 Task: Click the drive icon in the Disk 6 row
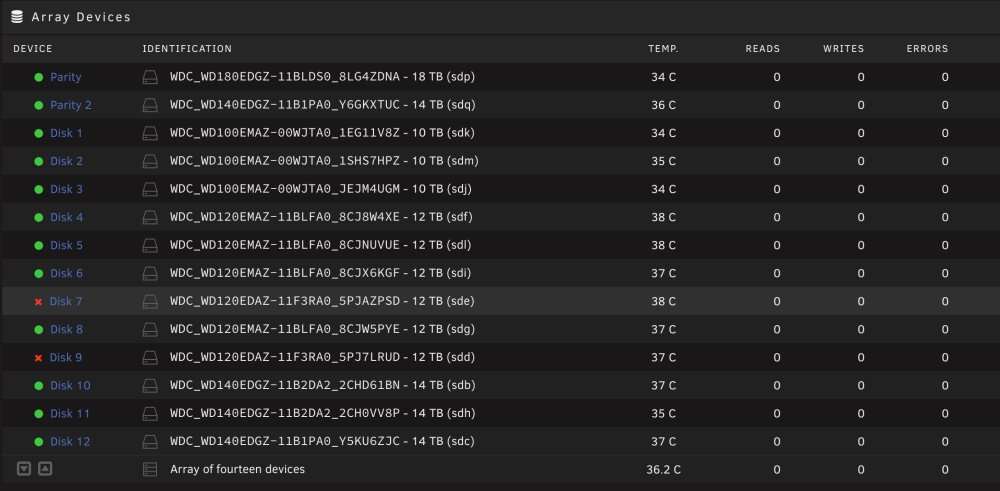(150, 274)
